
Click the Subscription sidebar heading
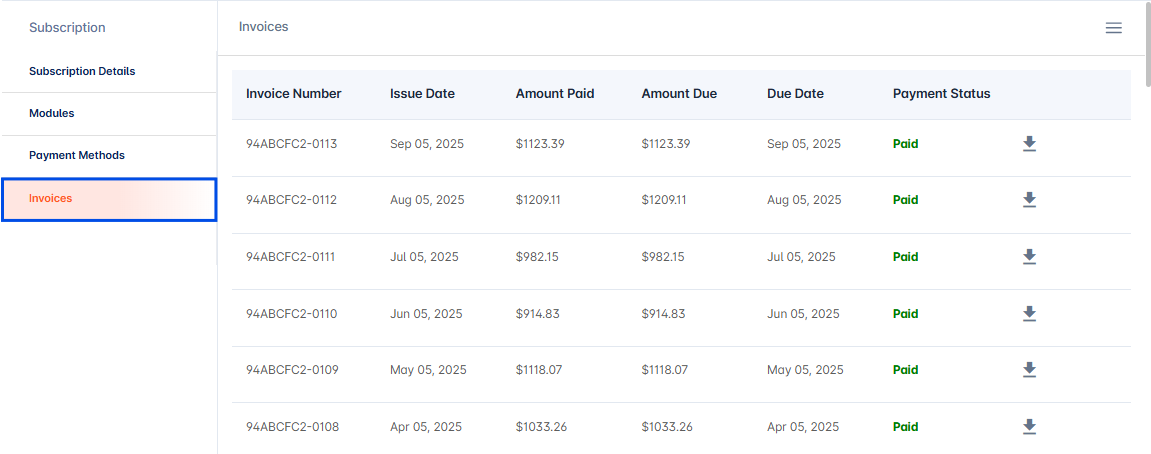click(67, 28)
